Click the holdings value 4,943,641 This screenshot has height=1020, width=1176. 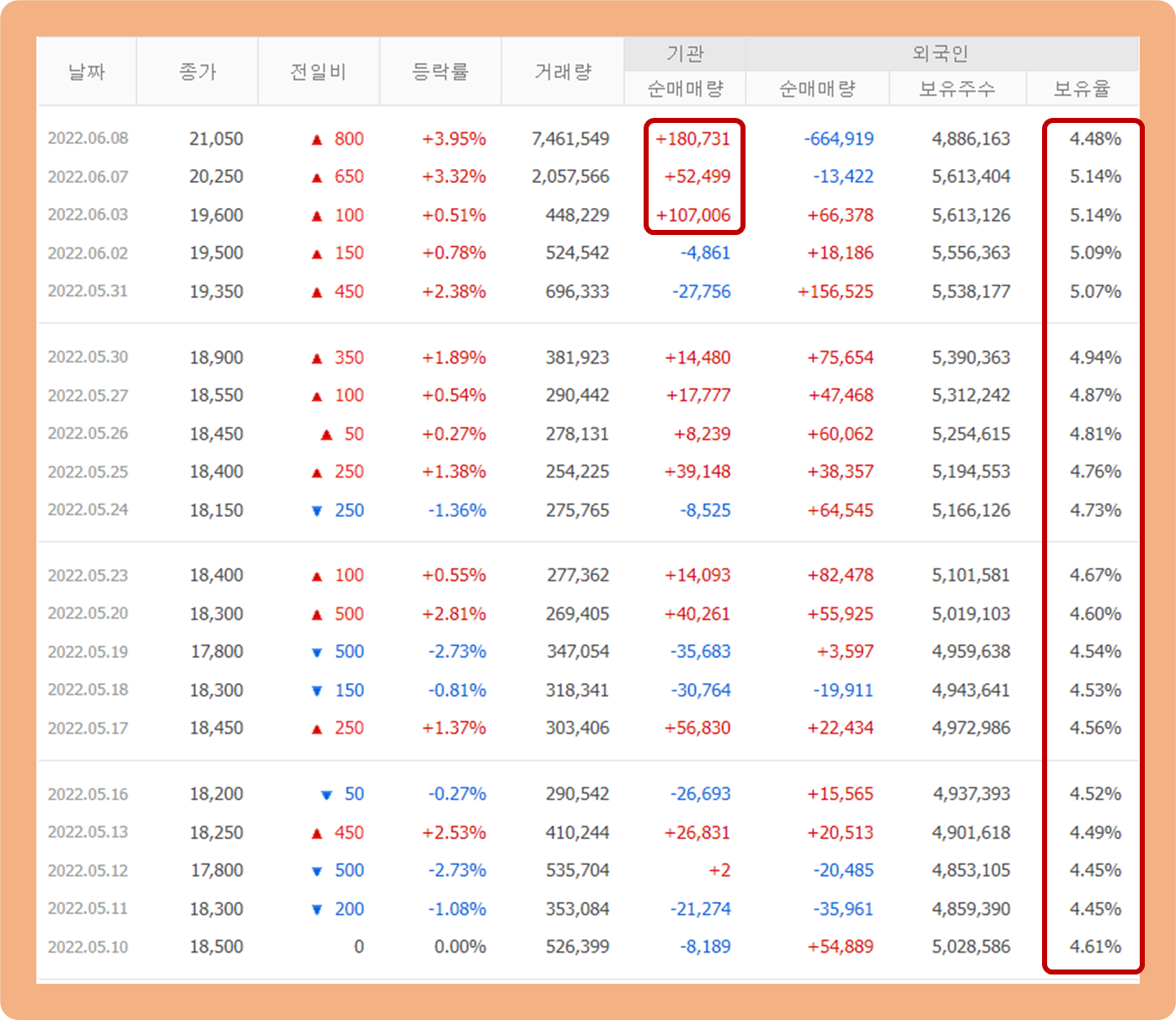(970, 690)
